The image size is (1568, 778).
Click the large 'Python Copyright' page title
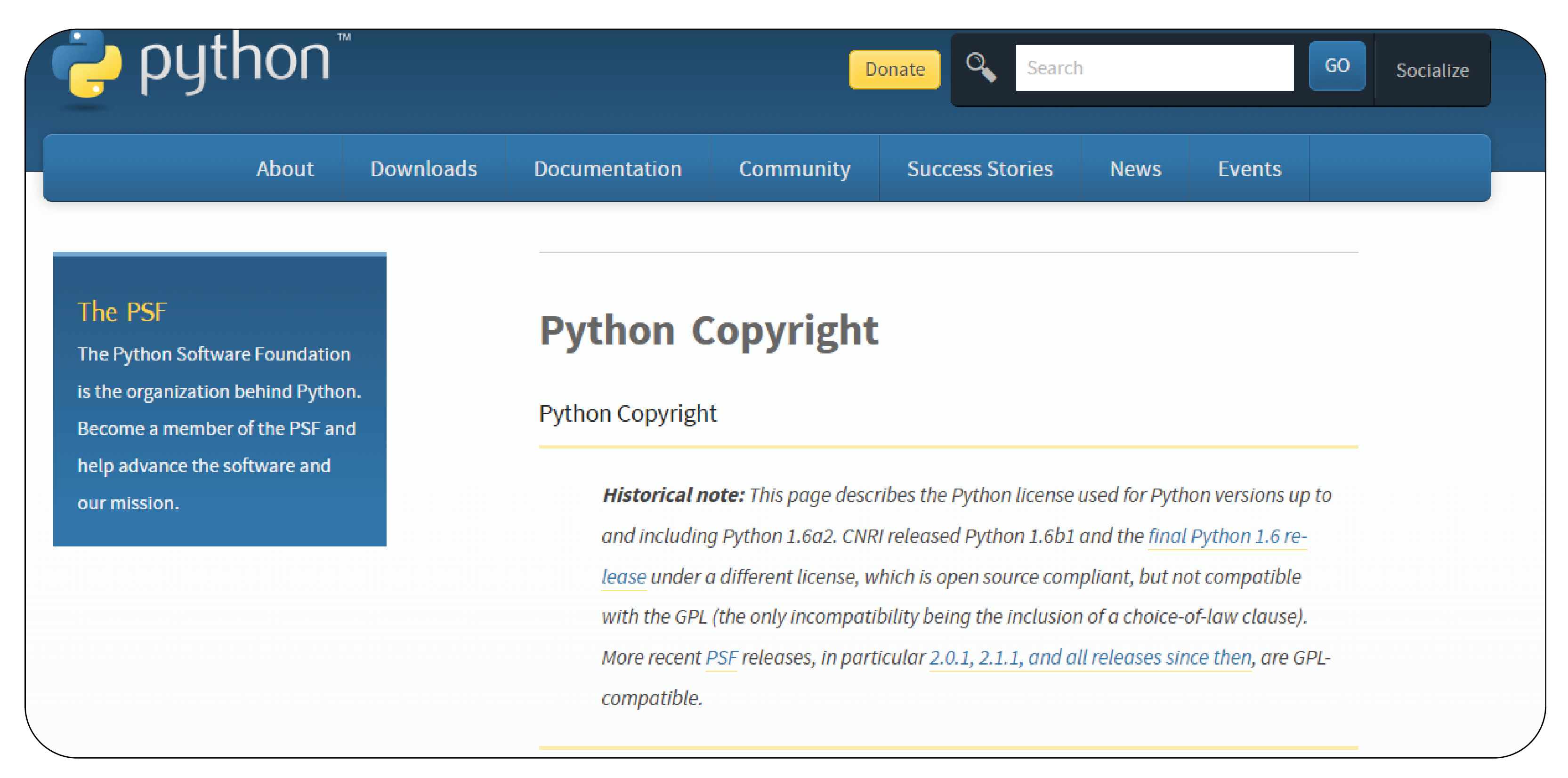tap(709, 331)
